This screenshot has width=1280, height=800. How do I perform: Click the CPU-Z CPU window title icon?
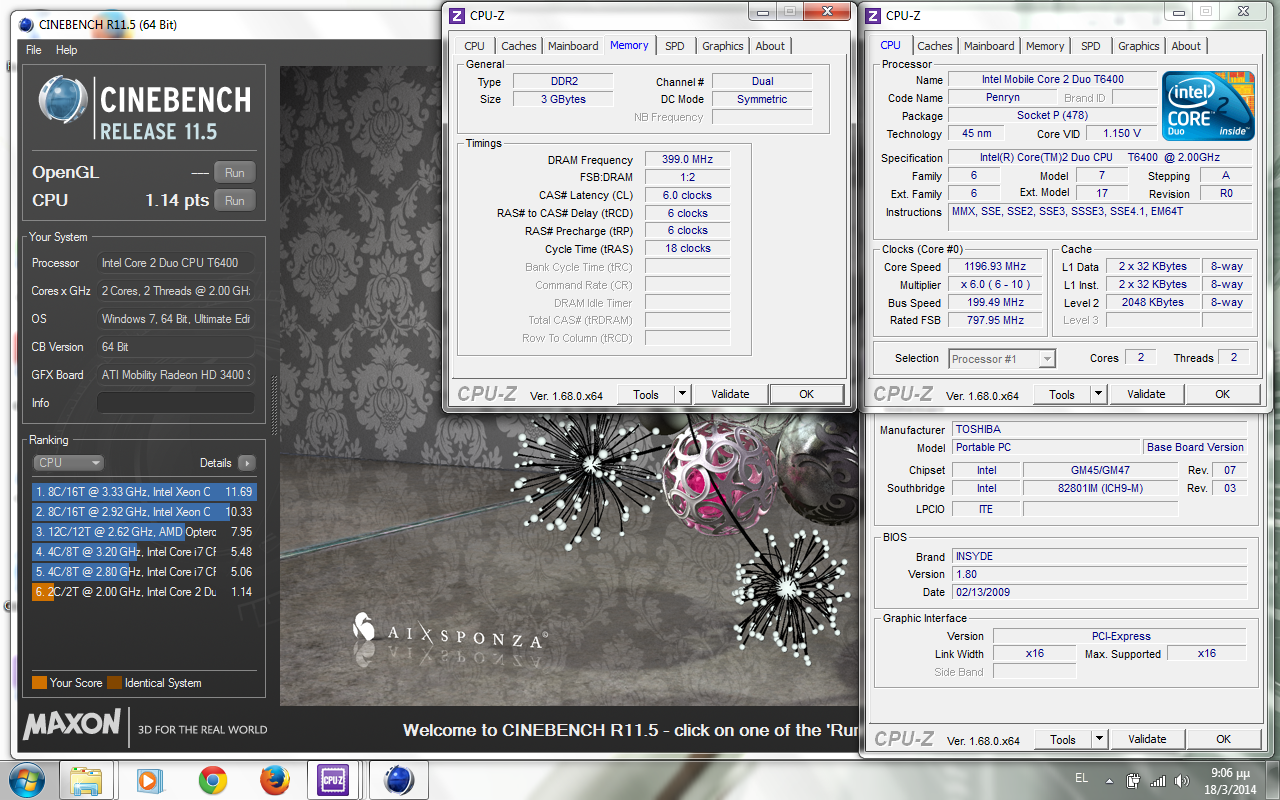click(872, 15)
